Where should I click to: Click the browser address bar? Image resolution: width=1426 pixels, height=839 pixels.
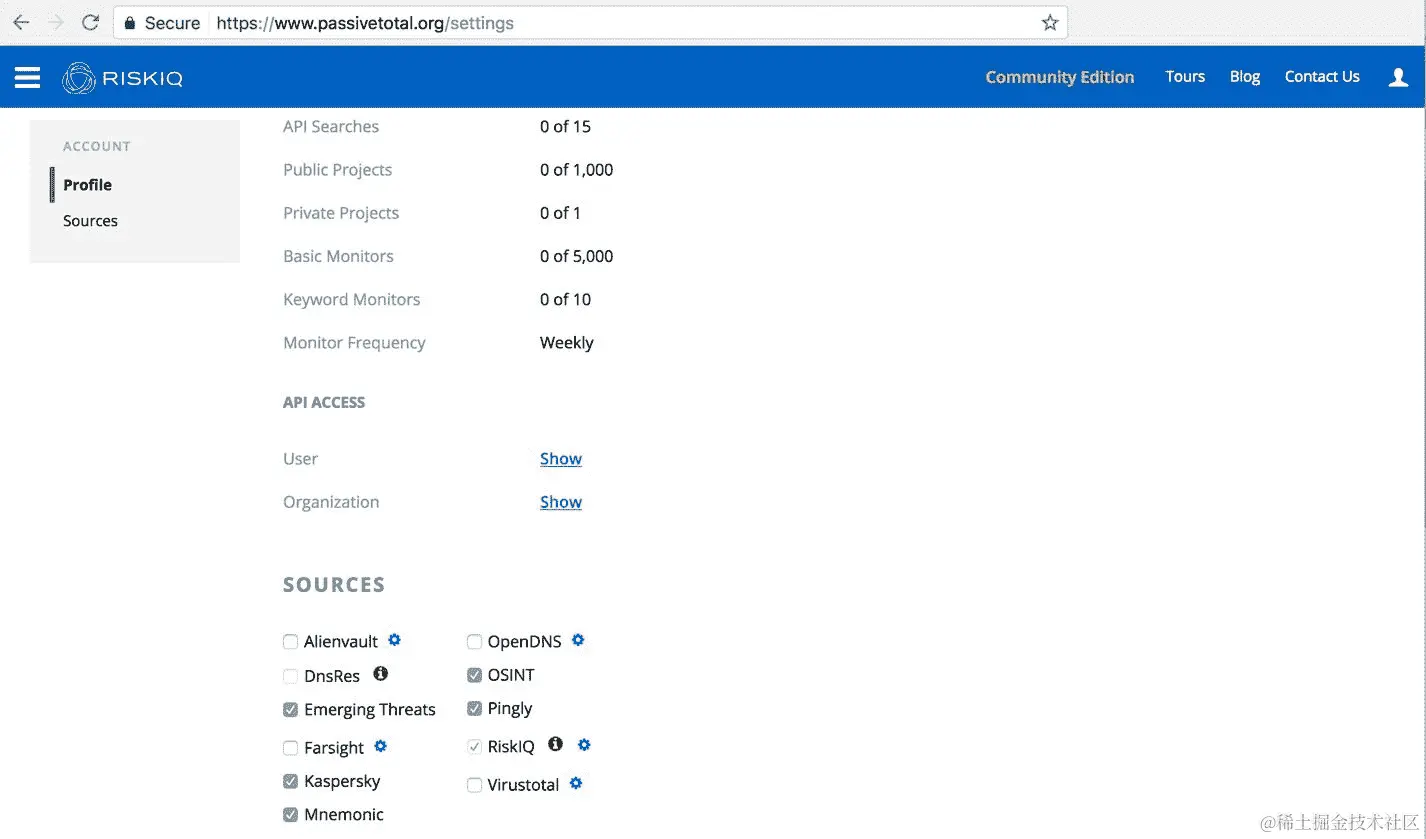590,22
